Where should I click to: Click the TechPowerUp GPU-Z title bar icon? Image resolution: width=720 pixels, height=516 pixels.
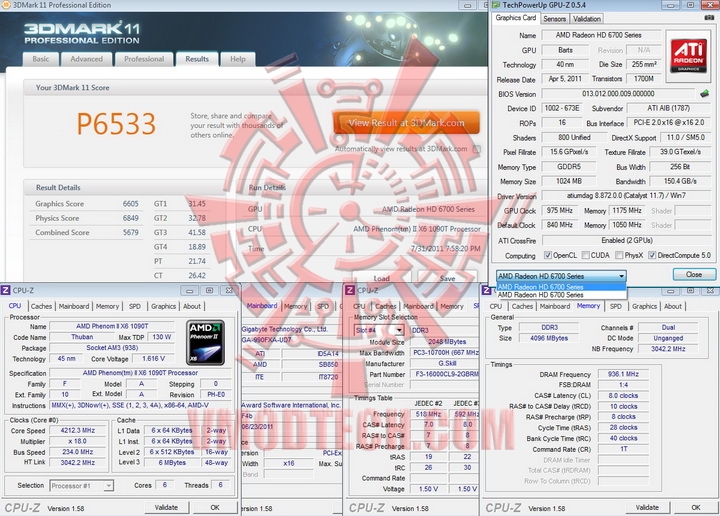495,5
